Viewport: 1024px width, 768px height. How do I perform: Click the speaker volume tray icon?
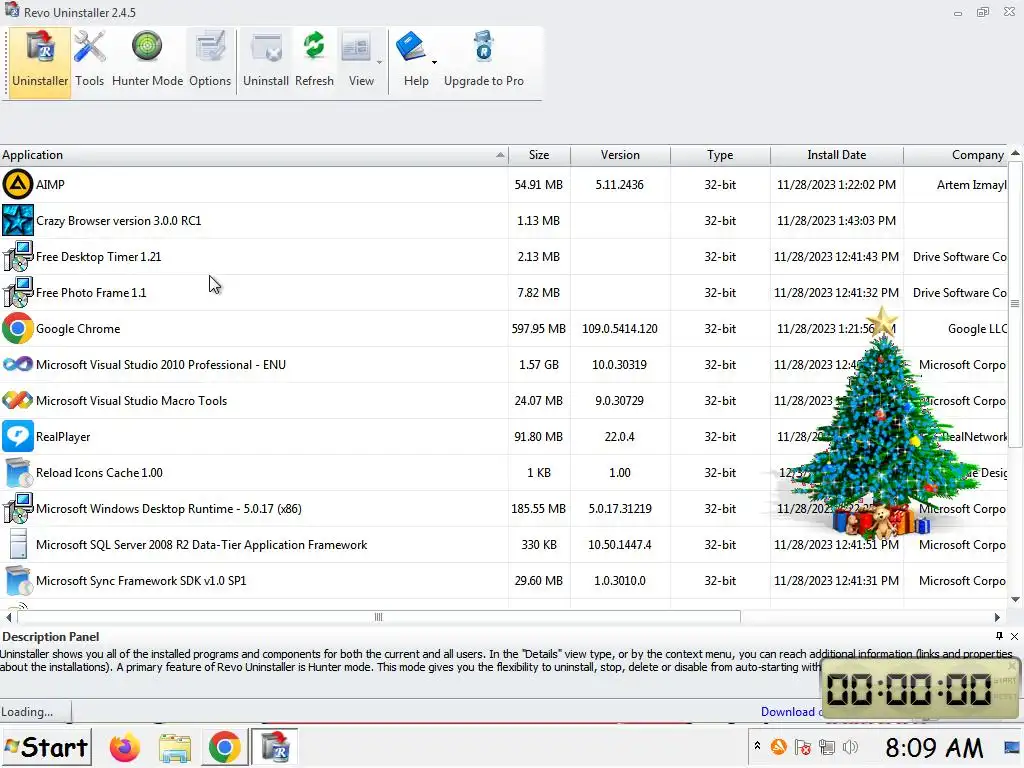coord(850,747)
